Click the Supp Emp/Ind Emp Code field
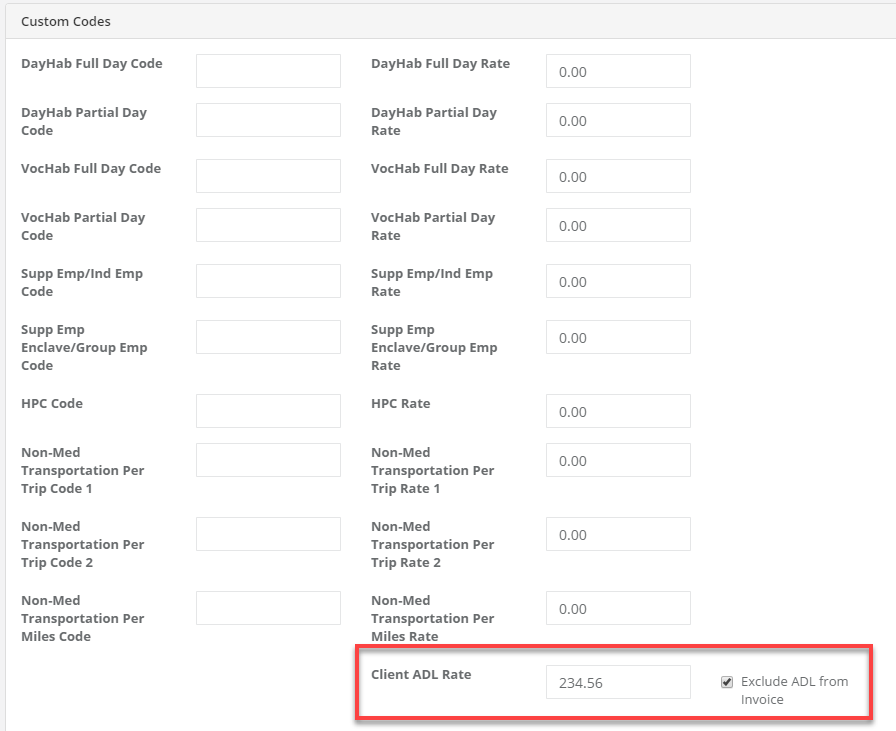Image resolution: width=896 pixels, height=731 pixels. (x=268, y=281)
